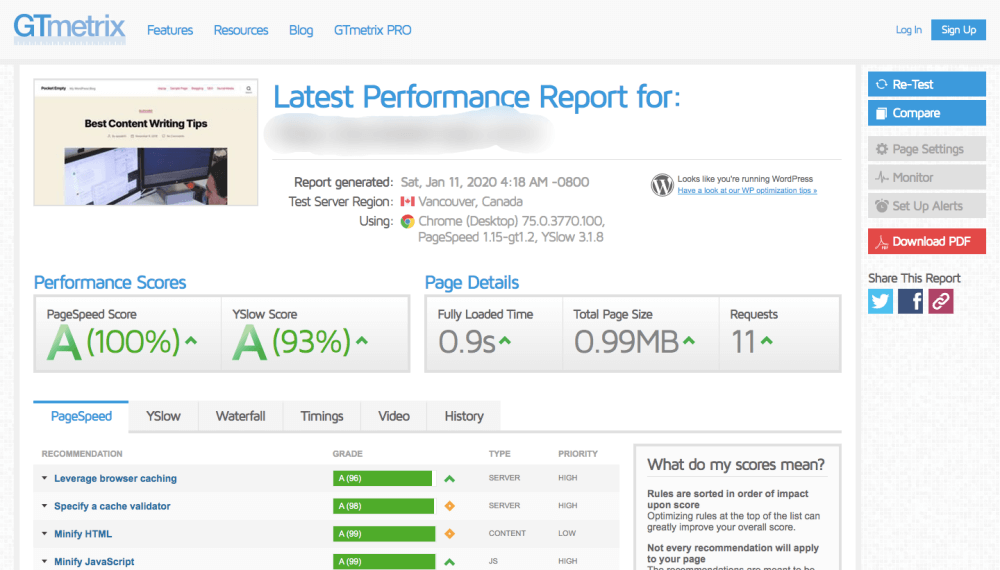
Task: Open Page Settings
Action: pyautogui.click(x=927, y=149)
